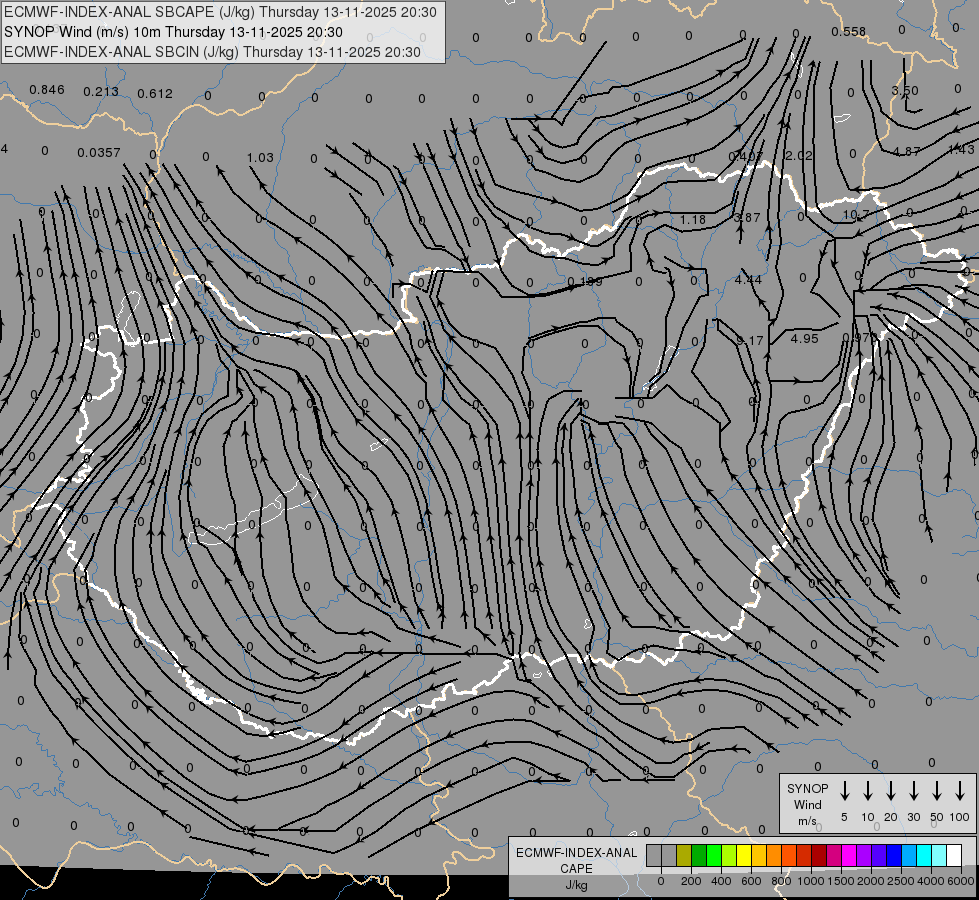Click the 10.7 value on the map
979x900 pixels.
(856, 214)
